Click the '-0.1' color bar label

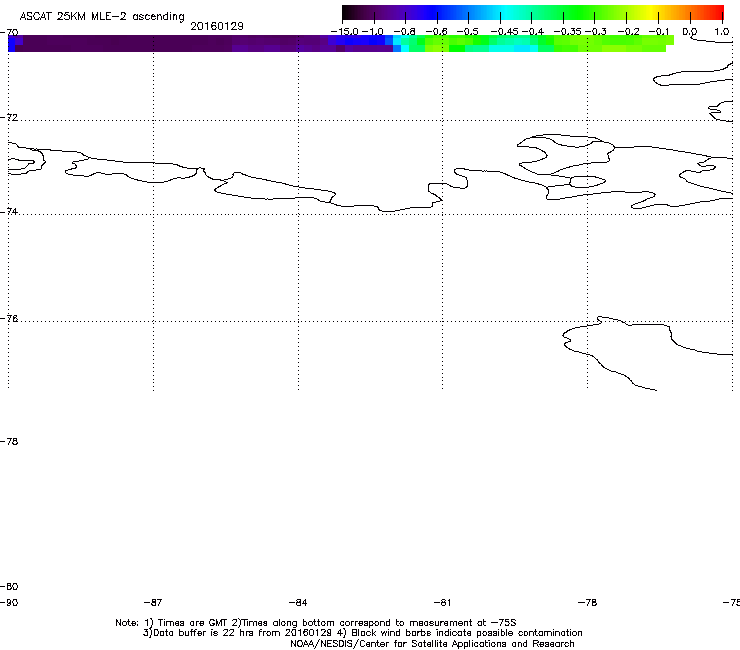point(659,32)
